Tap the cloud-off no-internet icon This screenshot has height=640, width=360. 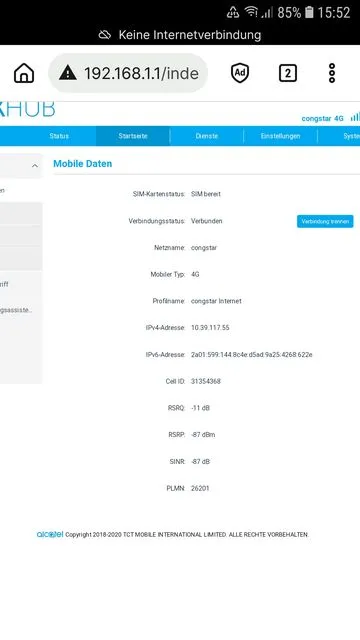(105, 35)
